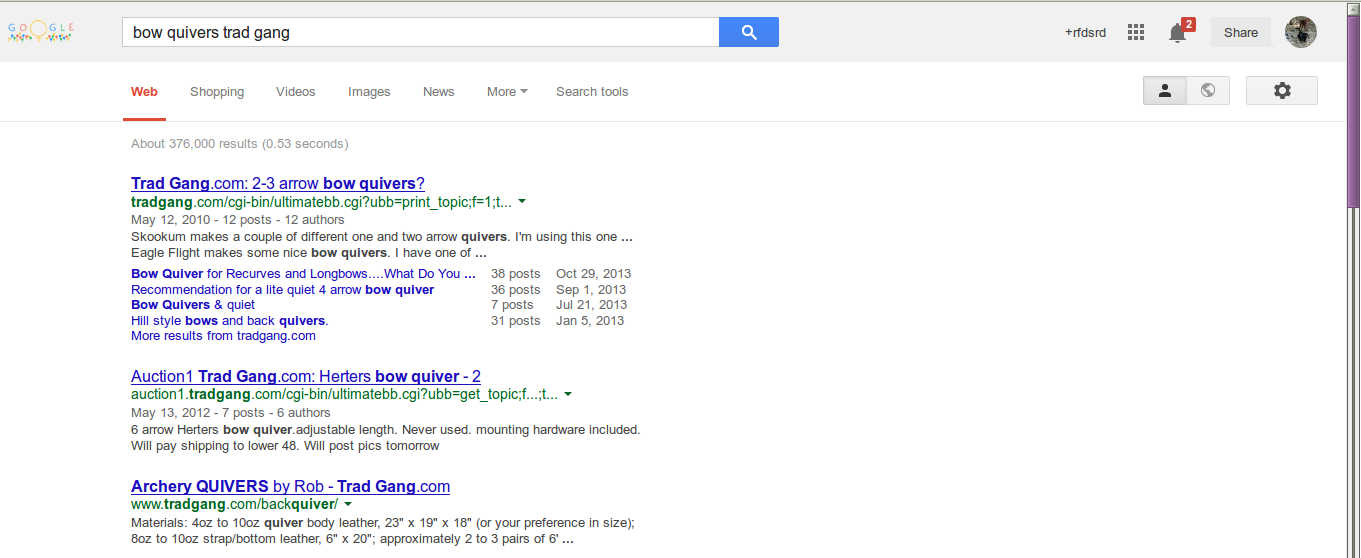The width and height of the screenshot is (1361, 558).
Task: Open the account profile picture
Action: point(1301,32)
